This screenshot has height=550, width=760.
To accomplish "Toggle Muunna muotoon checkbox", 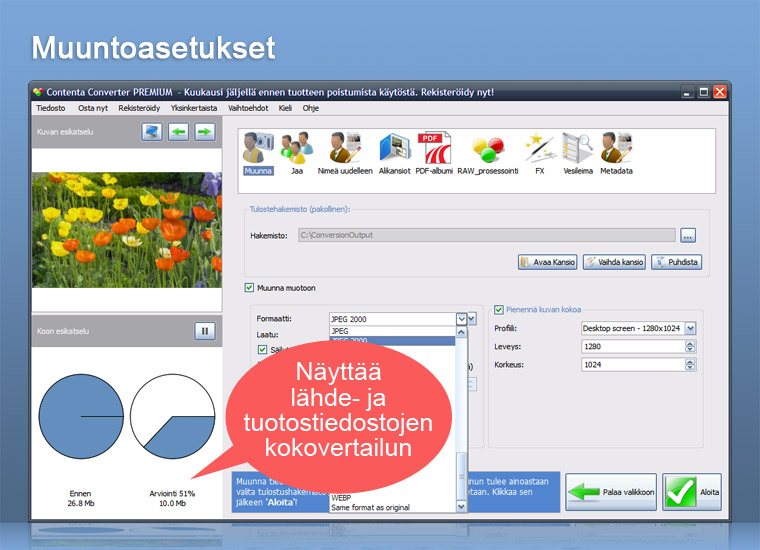I will [x=249, y=288].
